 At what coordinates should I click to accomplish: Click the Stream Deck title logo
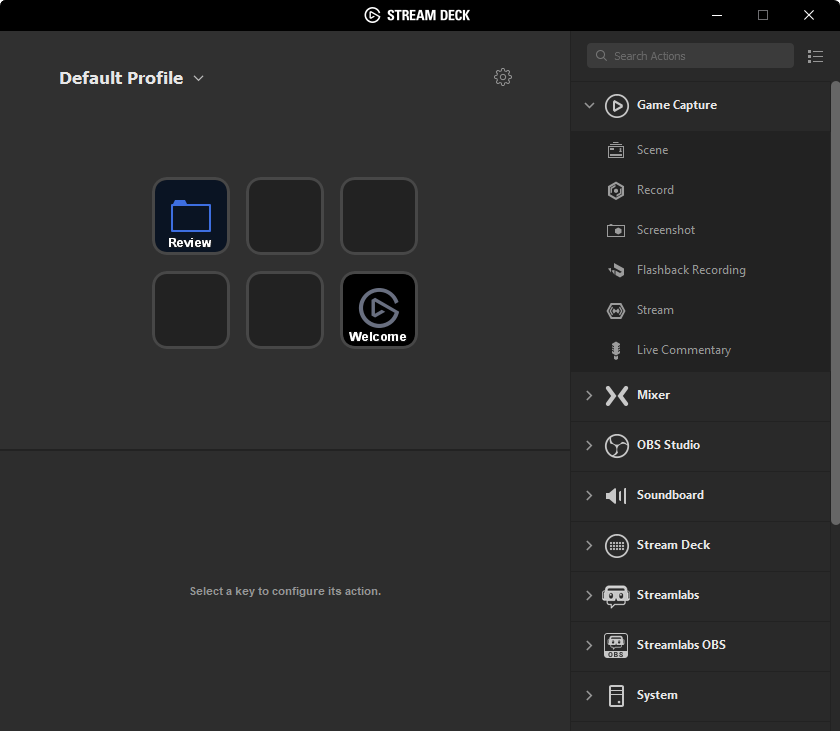tap(372, 15)
